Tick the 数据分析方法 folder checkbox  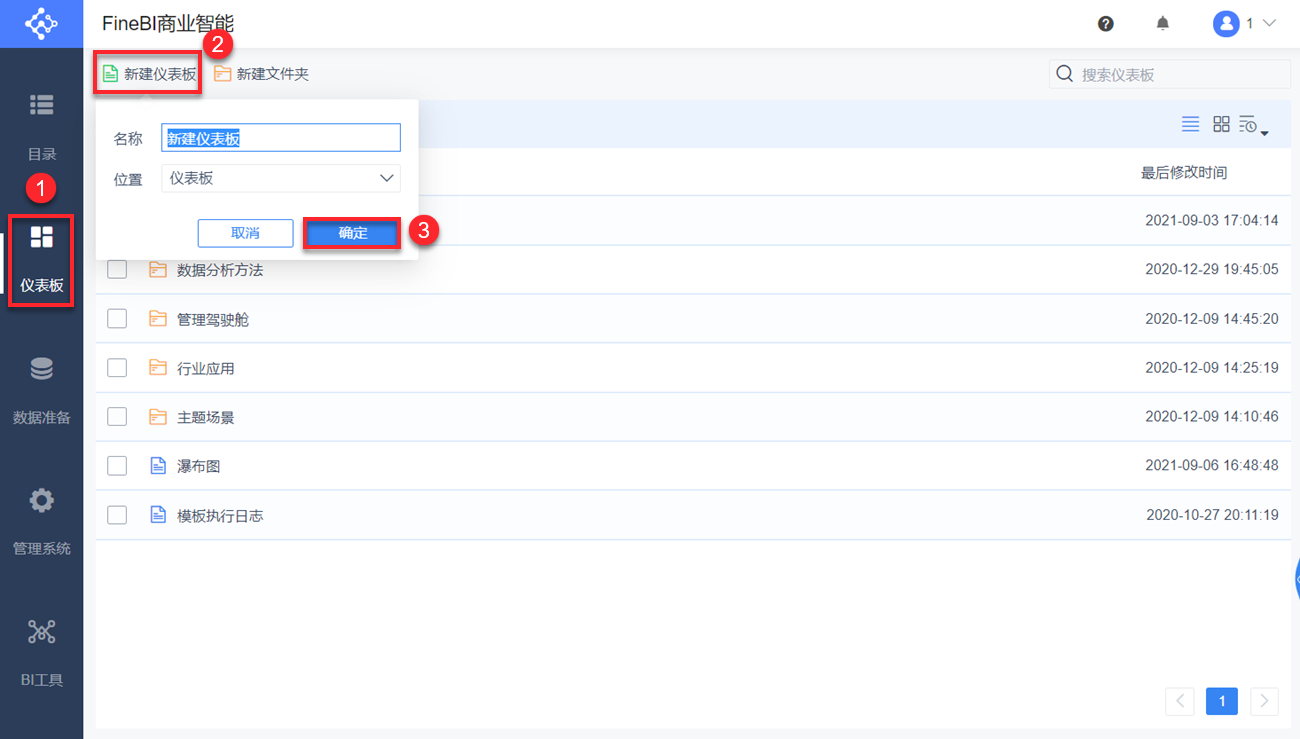117,270
